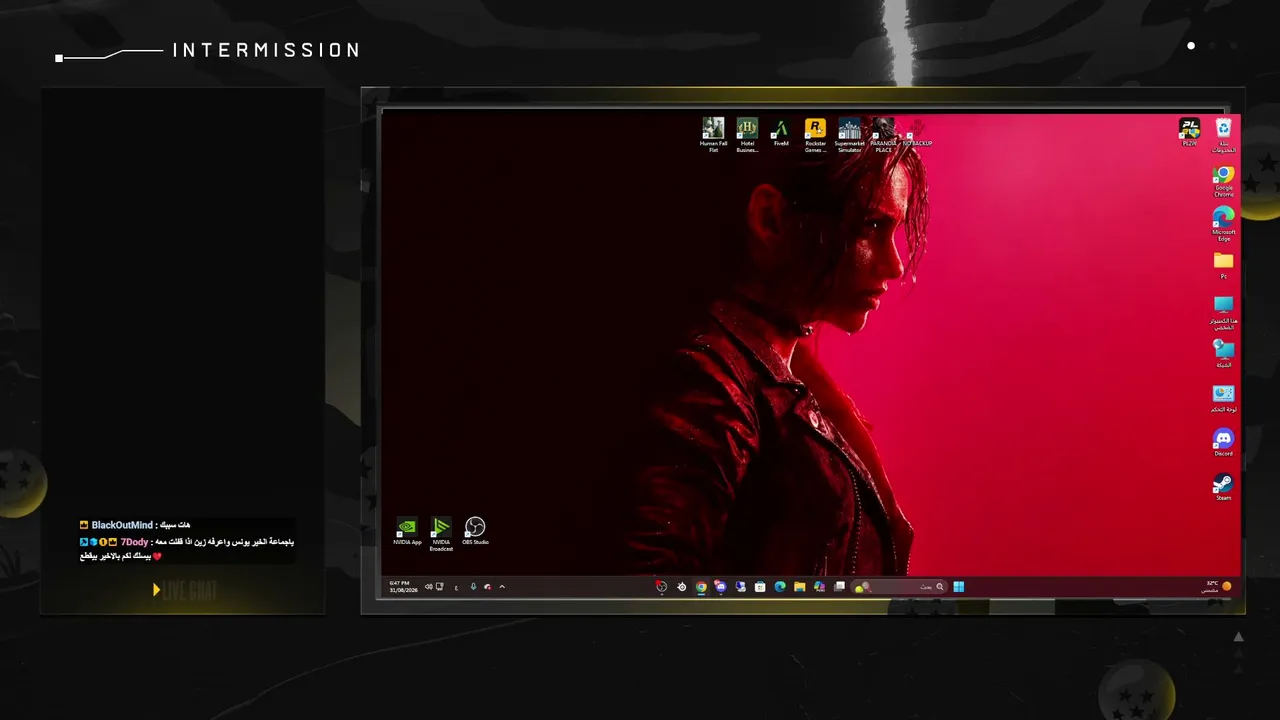Select the 7Dody username in chat
Image resolution: width=1280 pixels, height=720 pixels.
point(134,542)
